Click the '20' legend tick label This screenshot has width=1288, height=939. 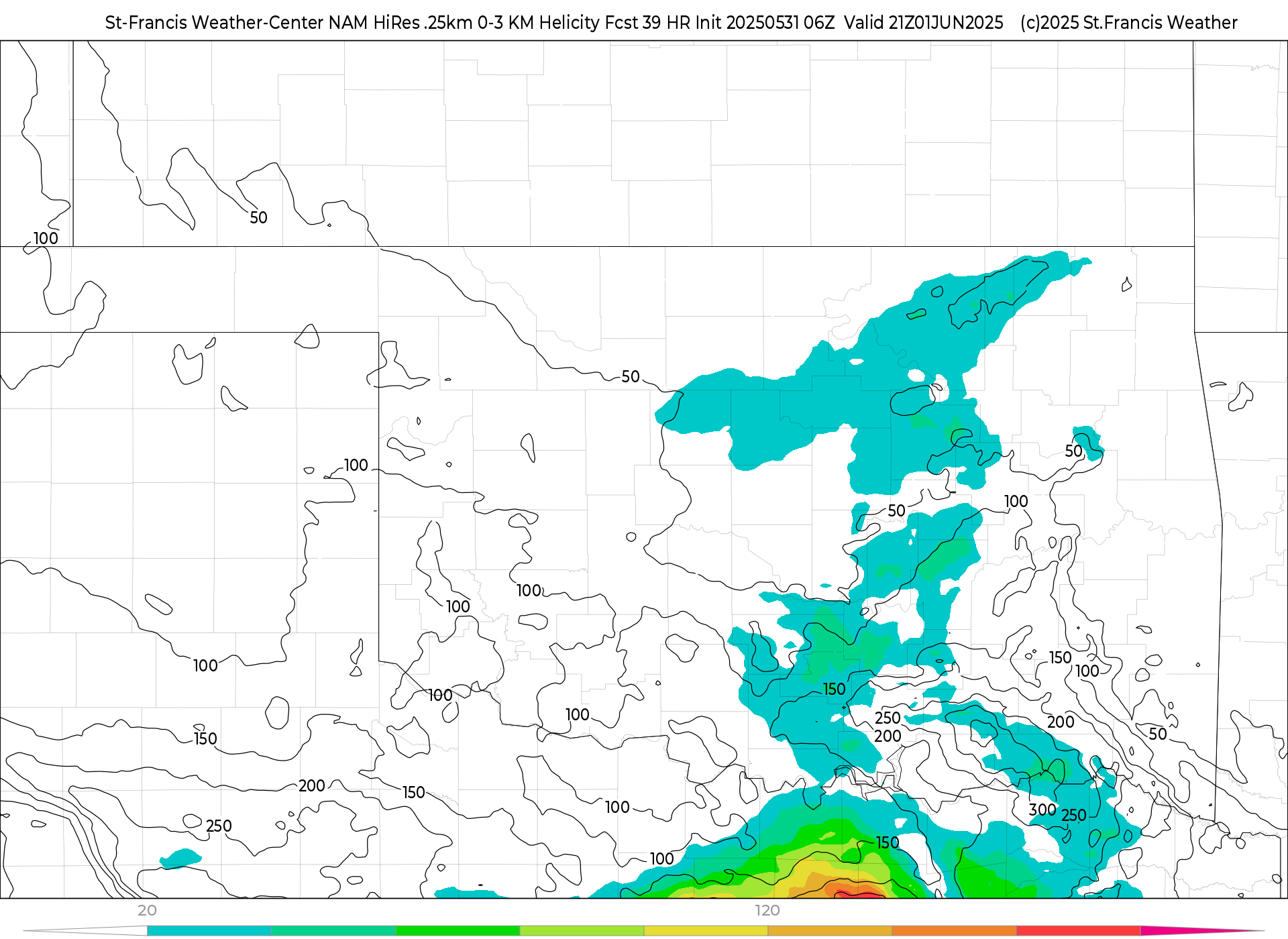(x=147, y=911)
